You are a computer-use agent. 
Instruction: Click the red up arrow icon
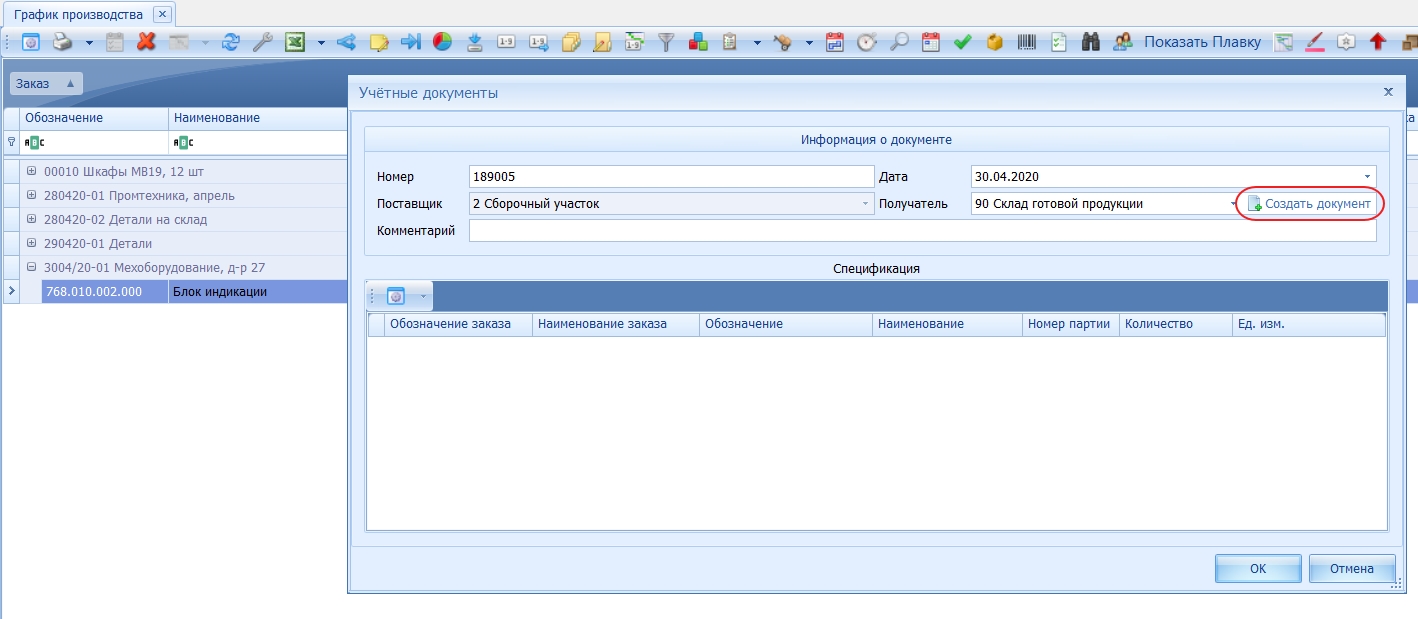coord(1377,42)
